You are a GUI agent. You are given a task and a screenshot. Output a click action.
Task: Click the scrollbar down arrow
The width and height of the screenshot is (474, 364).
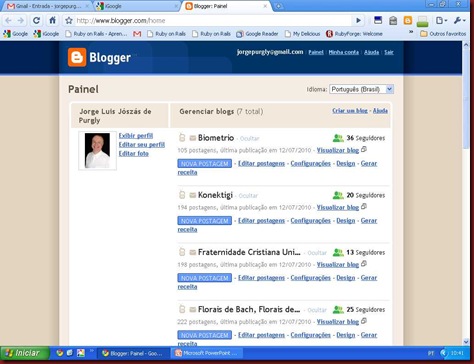[x=466, y=342]
